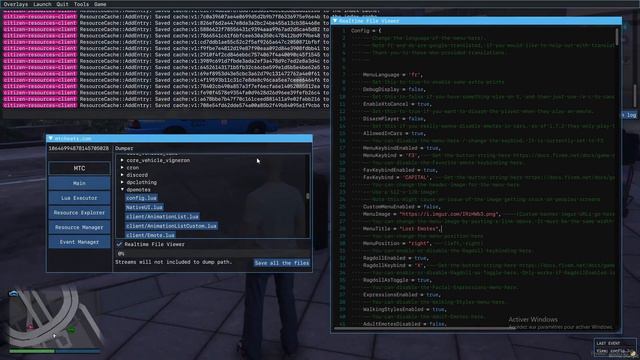The height and width of the screenshot is (360, 640).
Task: Expand the discord resource node
Action: coord(122,175)
